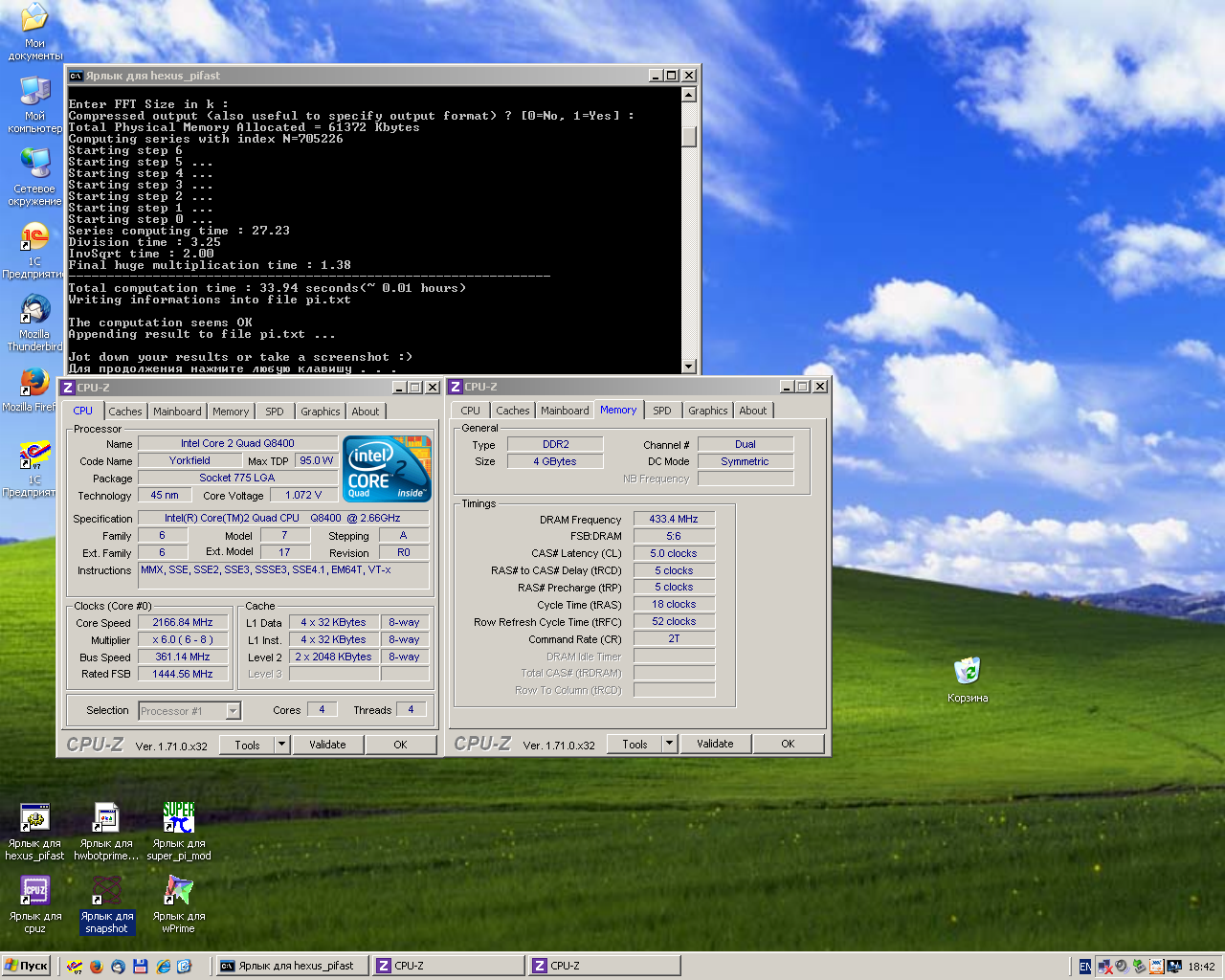Open the Пуск start button
Screen dimensions: 1225x980
(26, 966)
